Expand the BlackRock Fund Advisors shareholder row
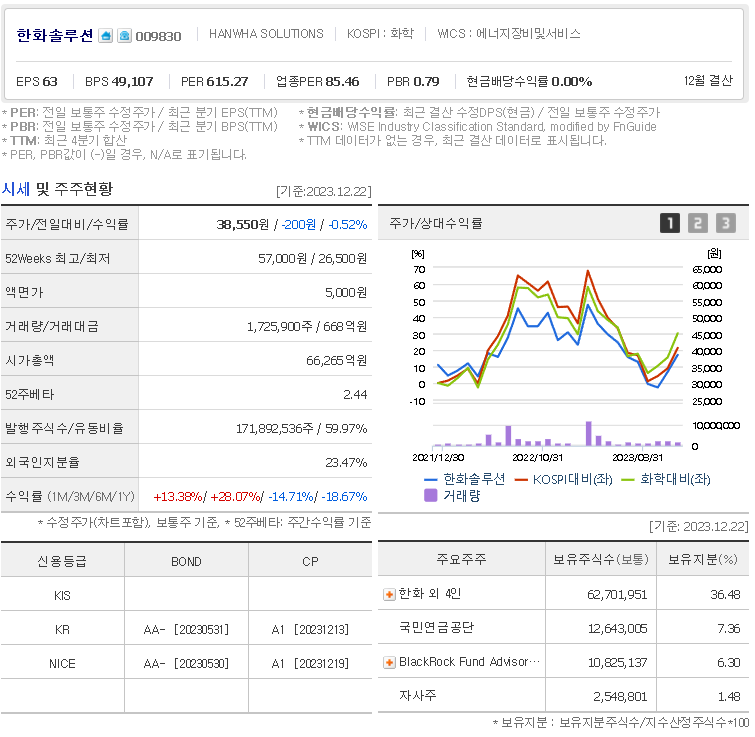755x737 pixels. pos(389,663)
